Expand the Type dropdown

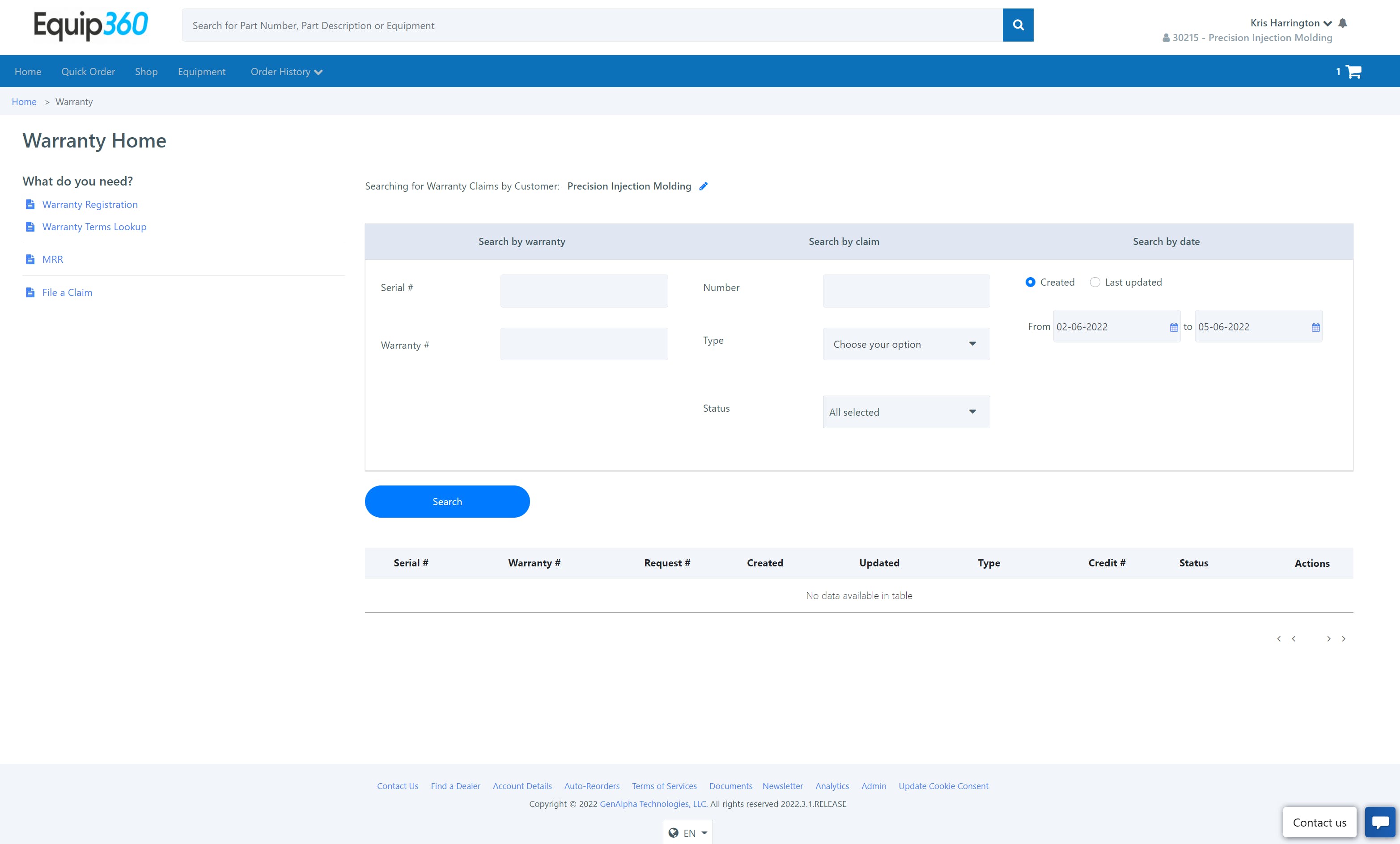pos(906,344)
